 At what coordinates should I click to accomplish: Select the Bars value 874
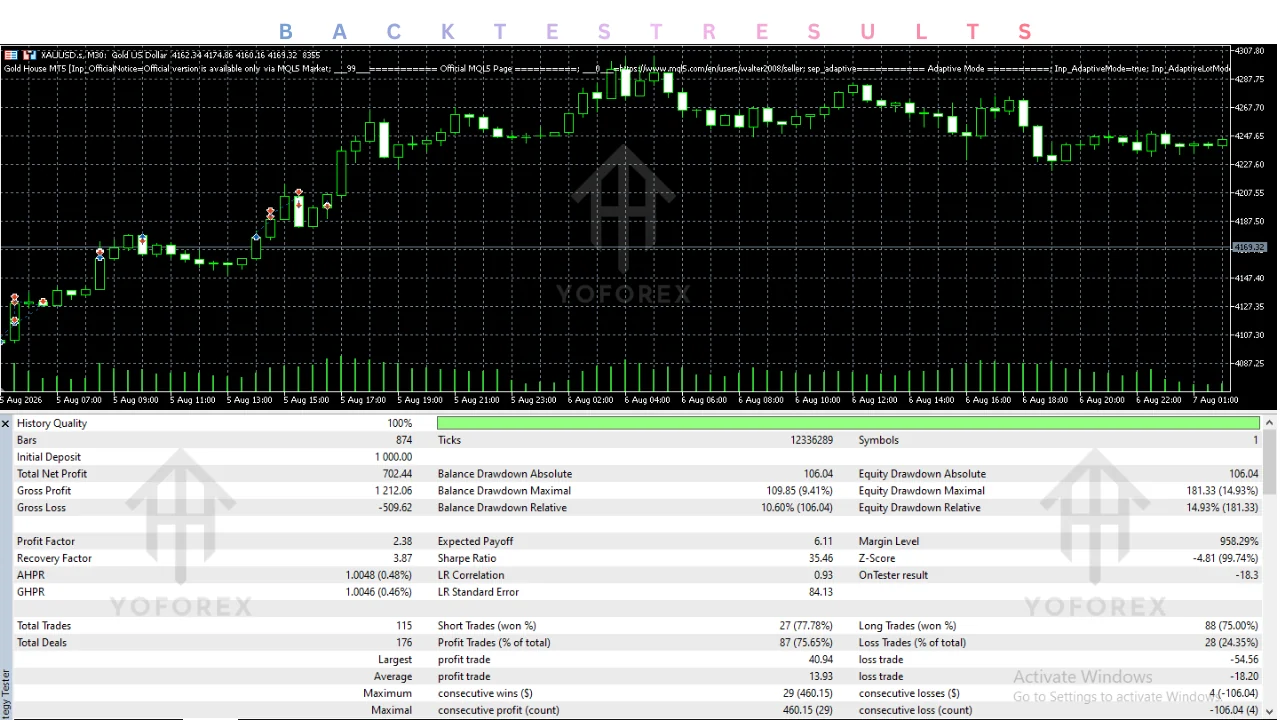click(x=403, y=441)
